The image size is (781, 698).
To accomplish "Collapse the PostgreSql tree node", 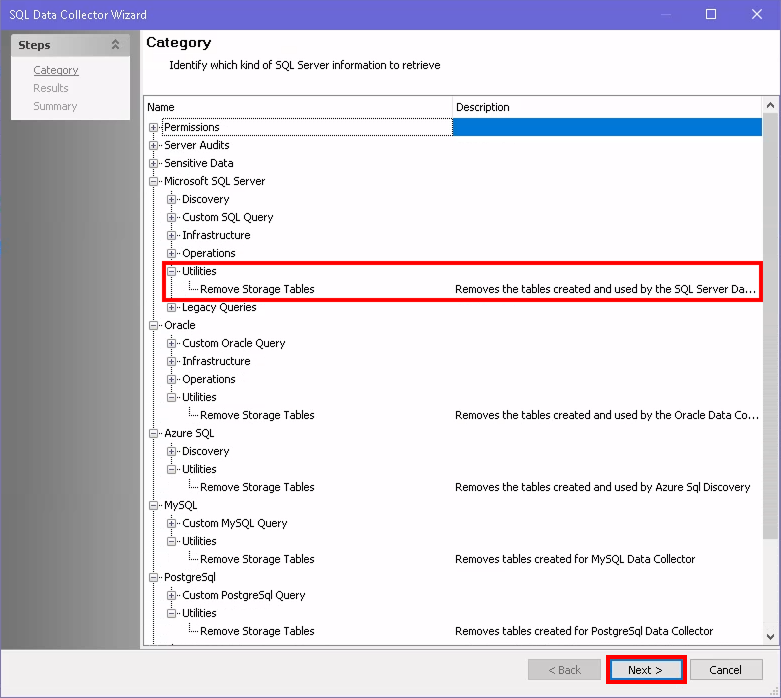I will pos(153,577).
